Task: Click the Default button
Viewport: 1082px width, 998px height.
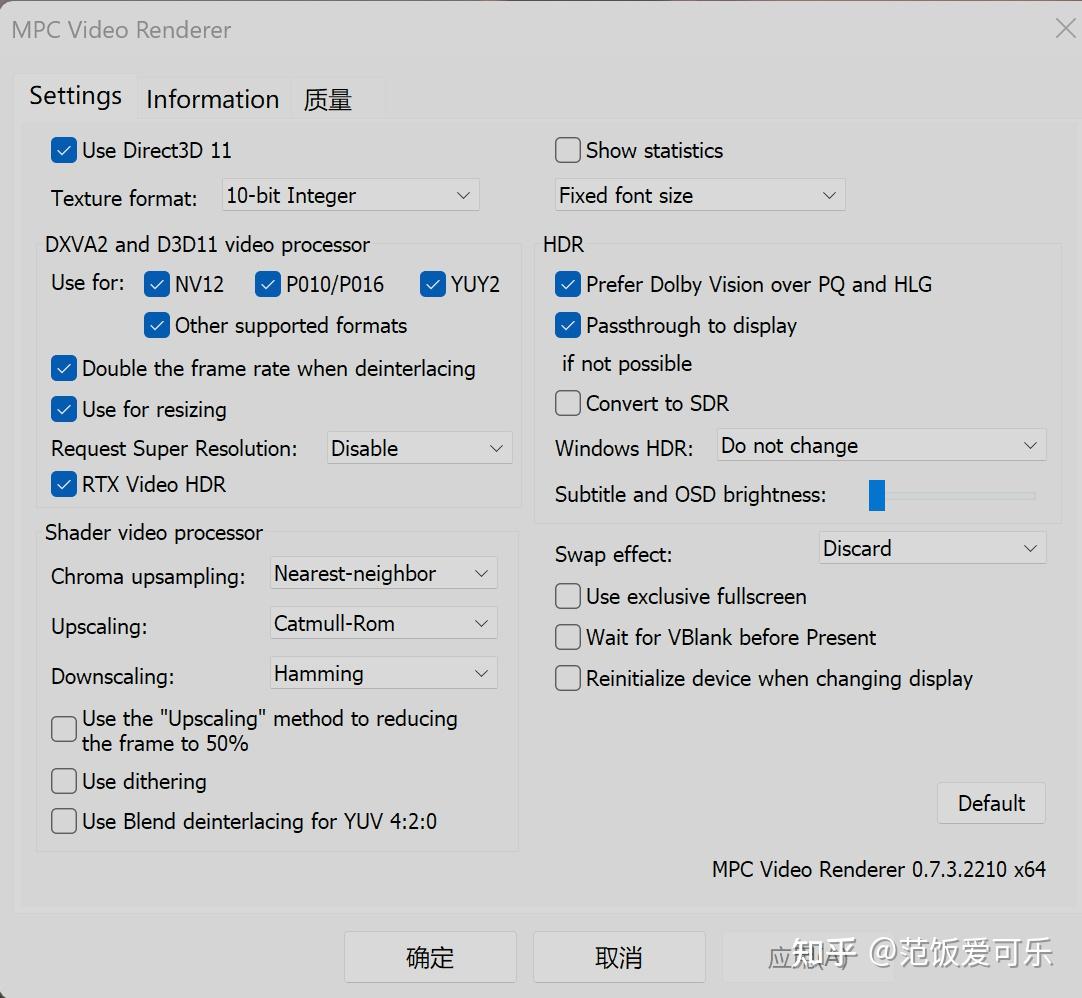Action: click(x=991, y=803)
